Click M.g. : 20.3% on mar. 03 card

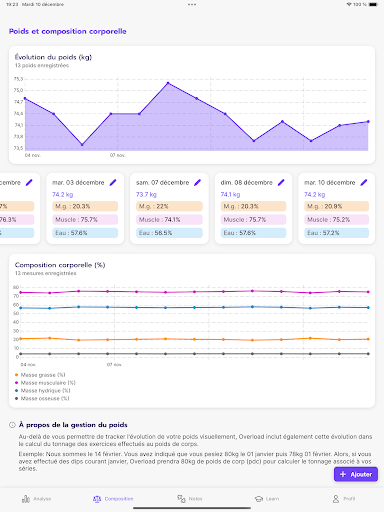click(85, 206)
